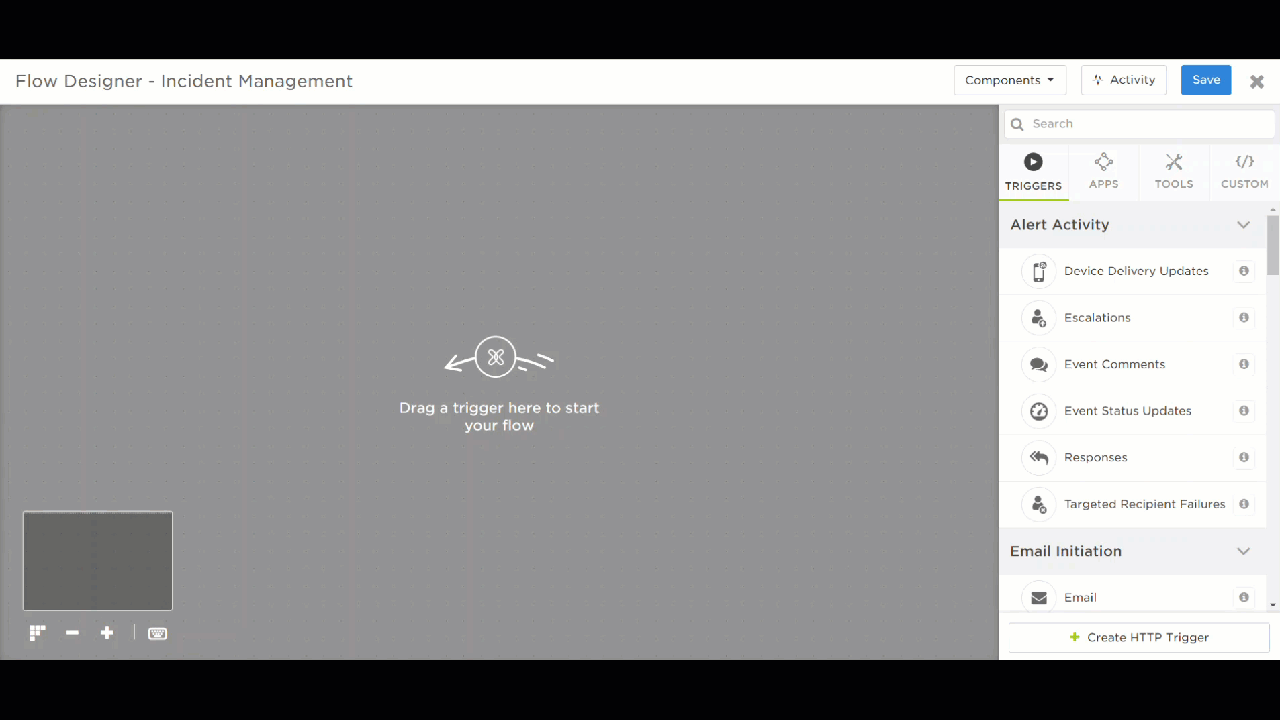Switch to the Custom tab
1280x720 pixels.
tap(1245, 172)
